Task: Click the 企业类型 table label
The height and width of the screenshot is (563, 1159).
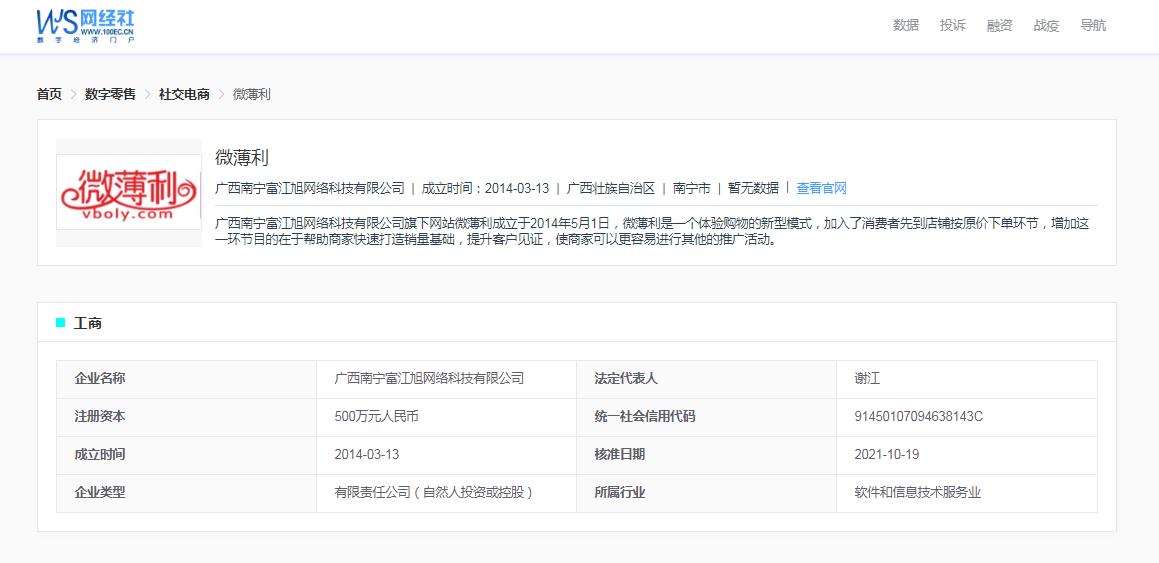Action: [100, 492]
